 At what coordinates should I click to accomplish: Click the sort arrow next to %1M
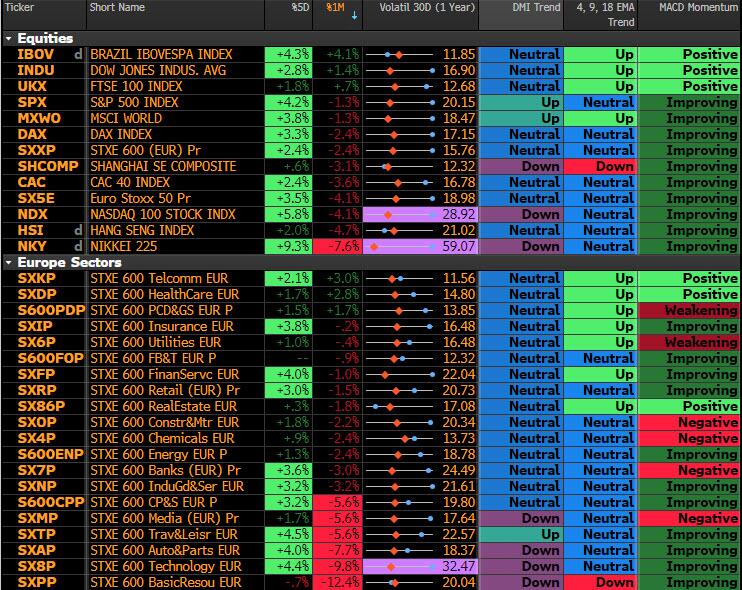tap(354, 16)
